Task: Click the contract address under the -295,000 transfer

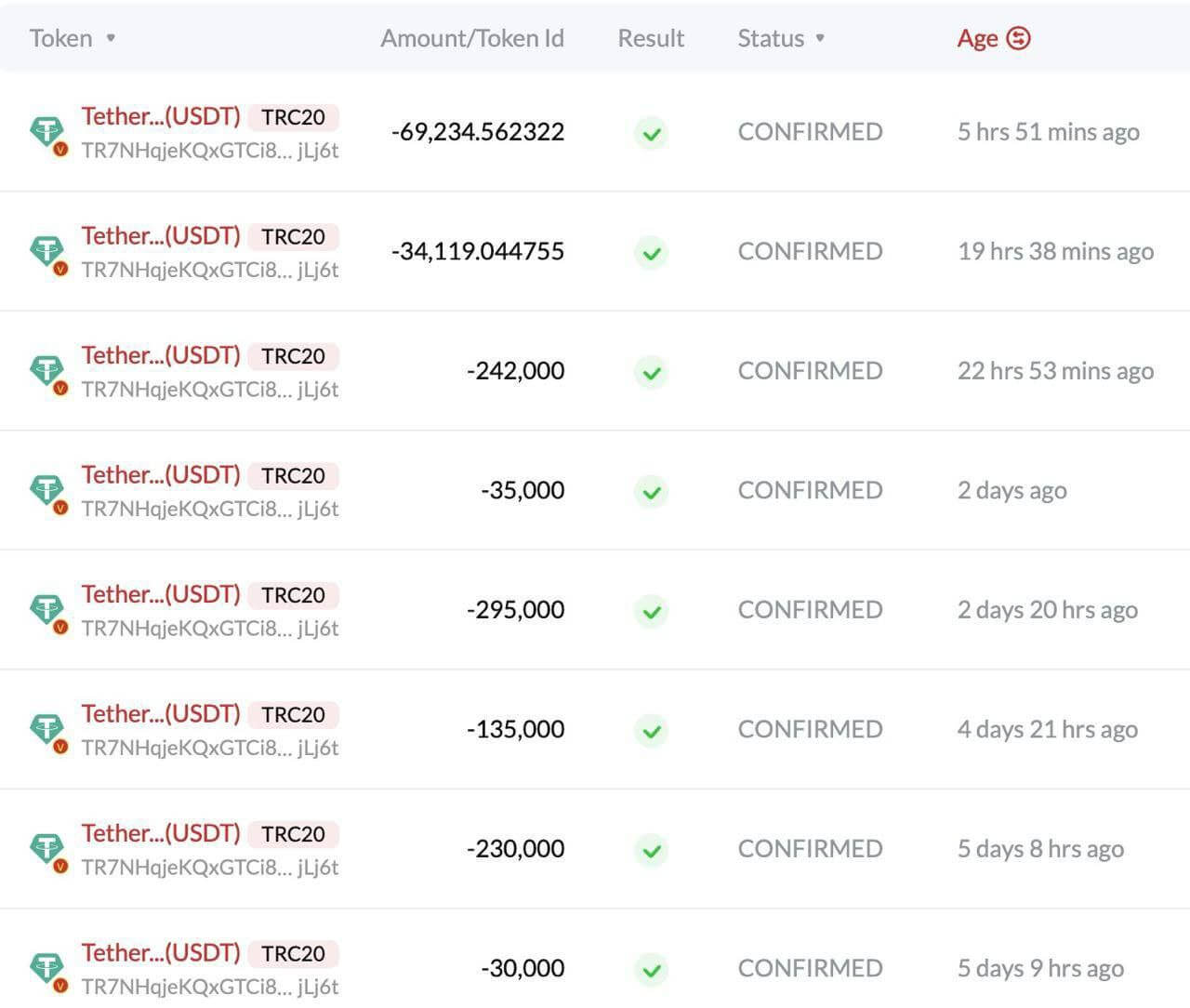Action: coord(210,628)
